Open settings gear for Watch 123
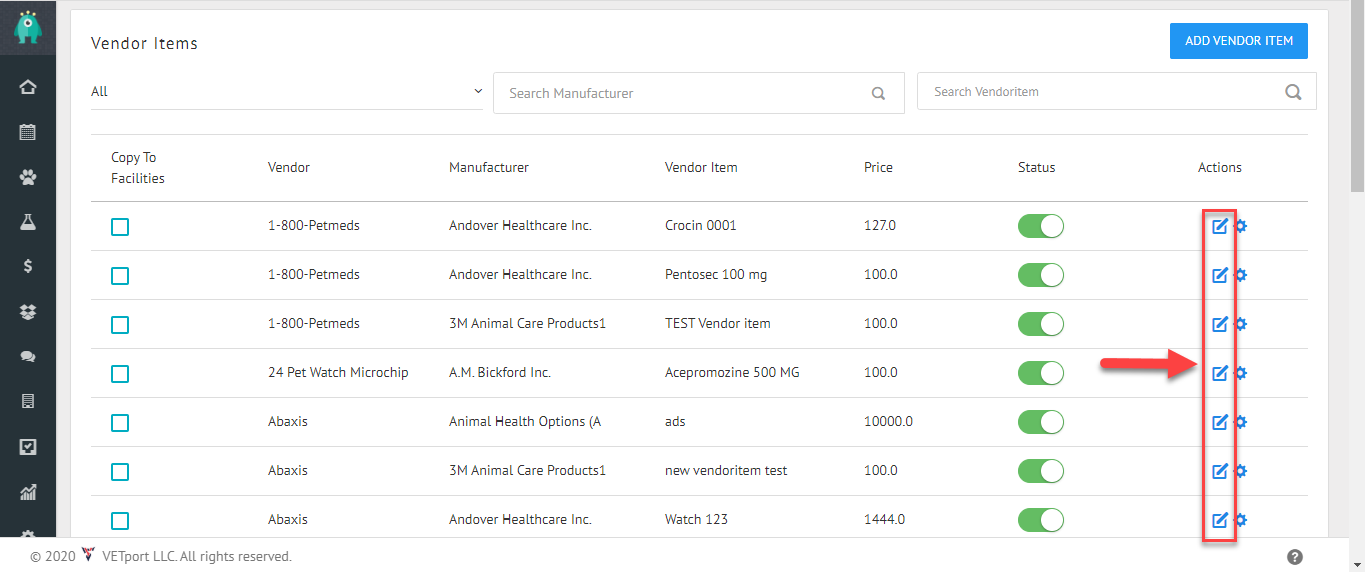Viewport: 1365px width, 572px height. pos(1241,520)
